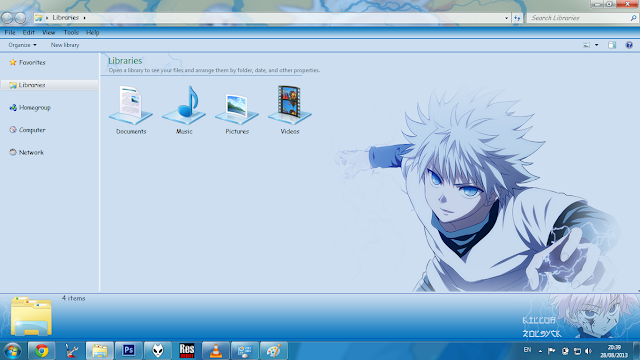This screenshot has width=640, height=360.
Task: Open the Pictures library
Action: (x=237, y=109)
